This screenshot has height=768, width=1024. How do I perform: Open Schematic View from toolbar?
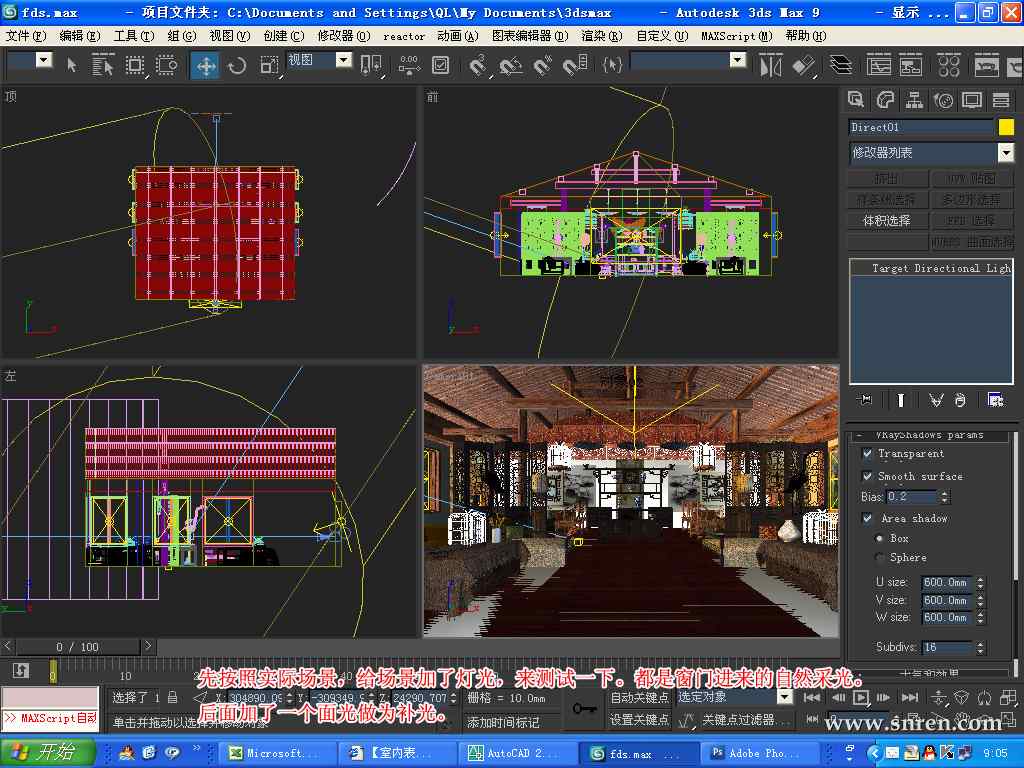(x=910, y=65)
